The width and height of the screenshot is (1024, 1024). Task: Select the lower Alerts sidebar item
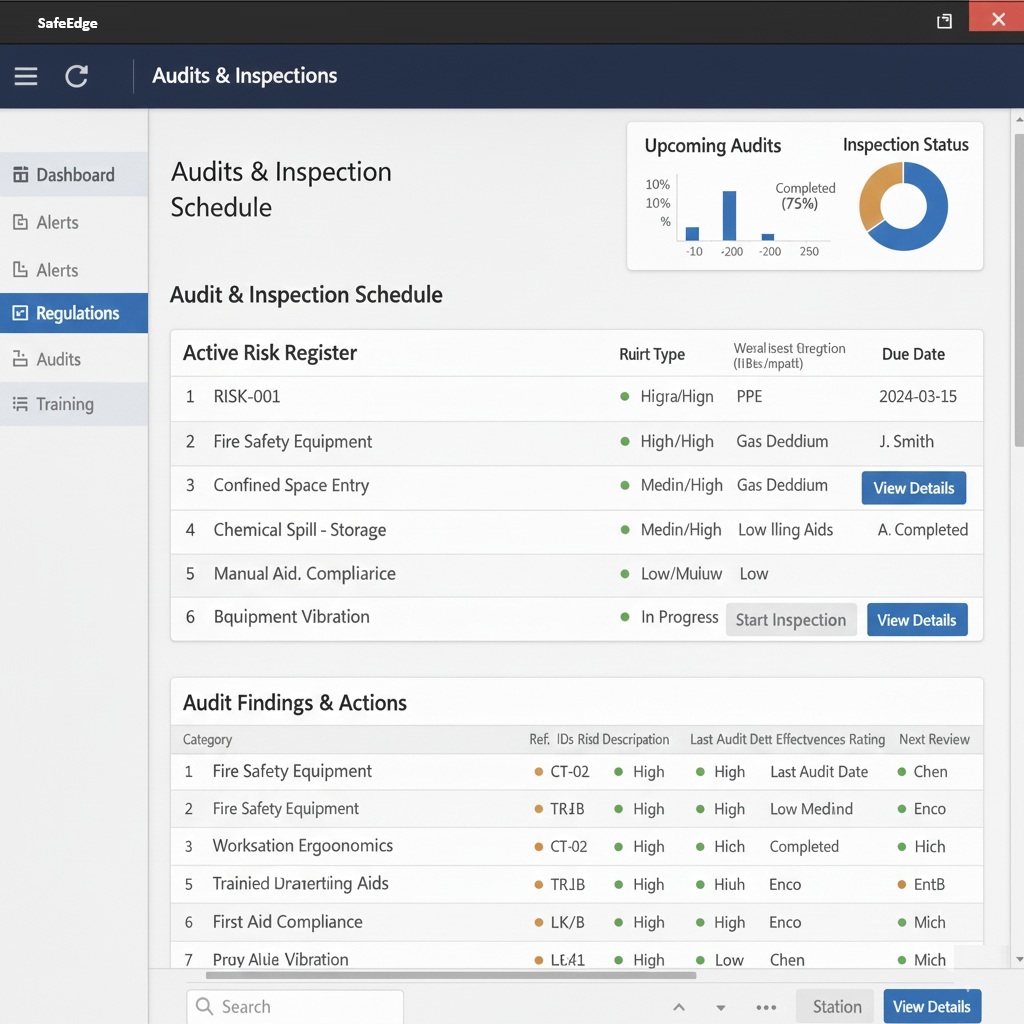[x=57, y=270]
